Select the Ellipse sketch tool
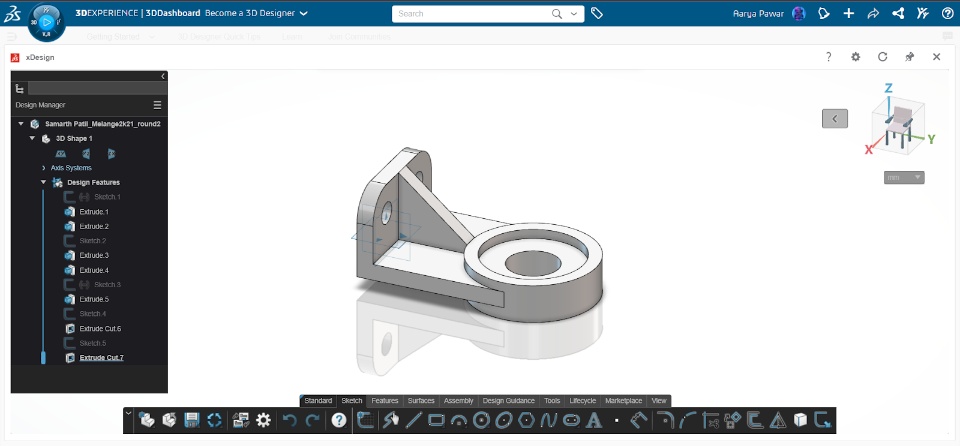This screenshot has width=960, height=446. pos(504,420)
